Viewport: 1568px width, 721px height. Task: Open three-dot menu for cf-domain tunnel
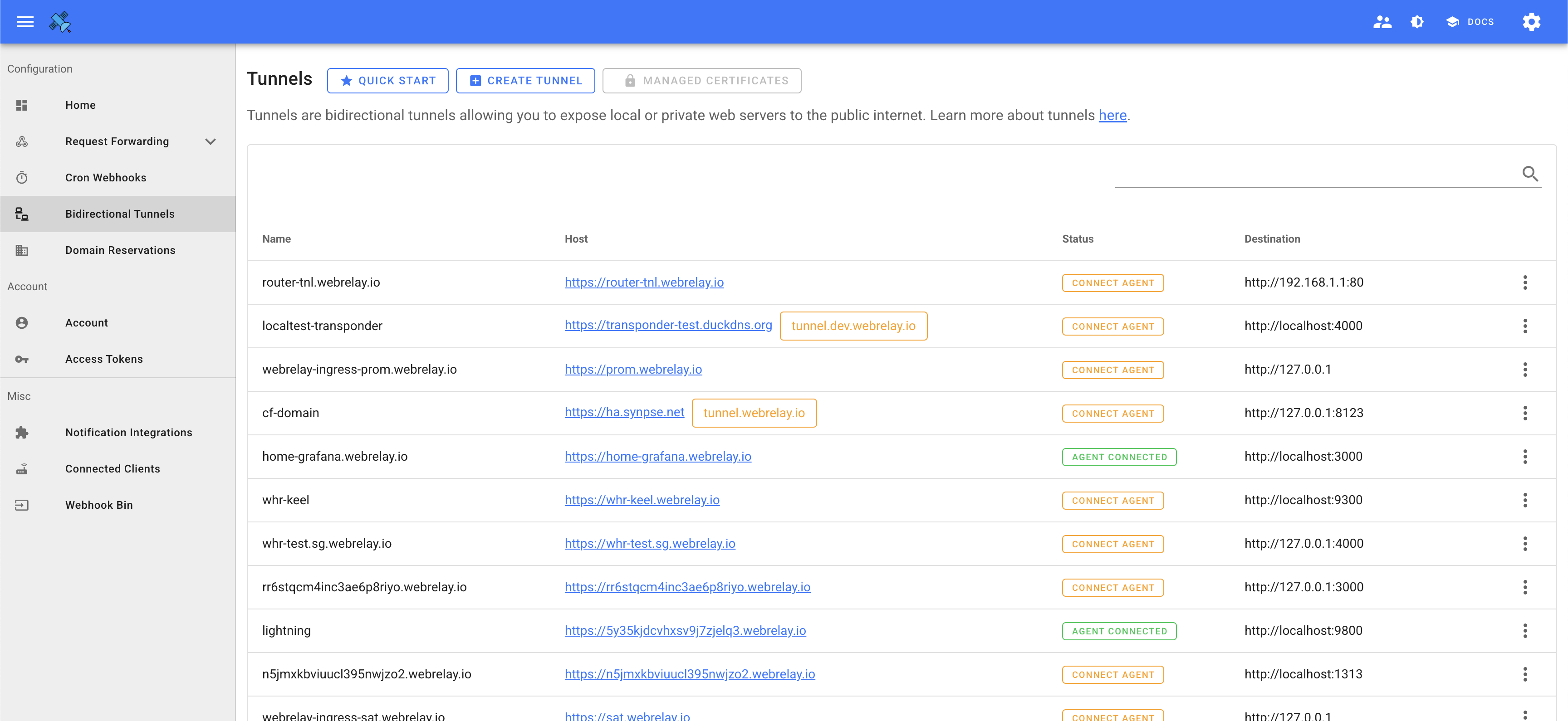point(1525,413)
